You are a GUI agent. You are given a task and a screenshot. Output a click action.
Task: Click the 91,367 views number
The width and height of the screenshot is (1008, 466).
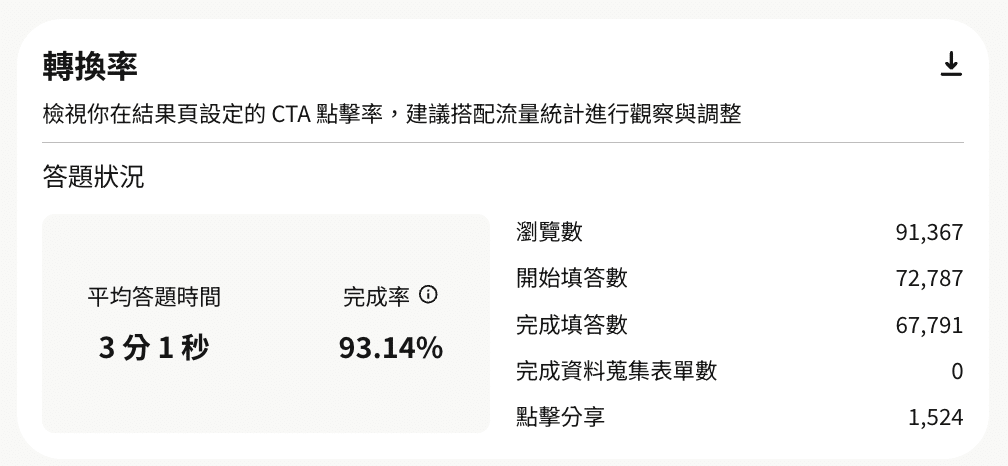pos(929,233)
